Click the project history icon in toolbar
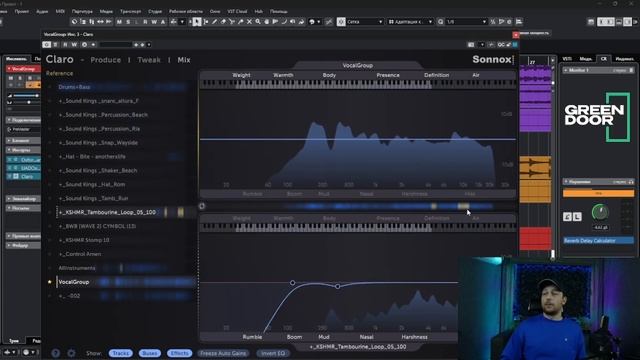 click(74, 22)
